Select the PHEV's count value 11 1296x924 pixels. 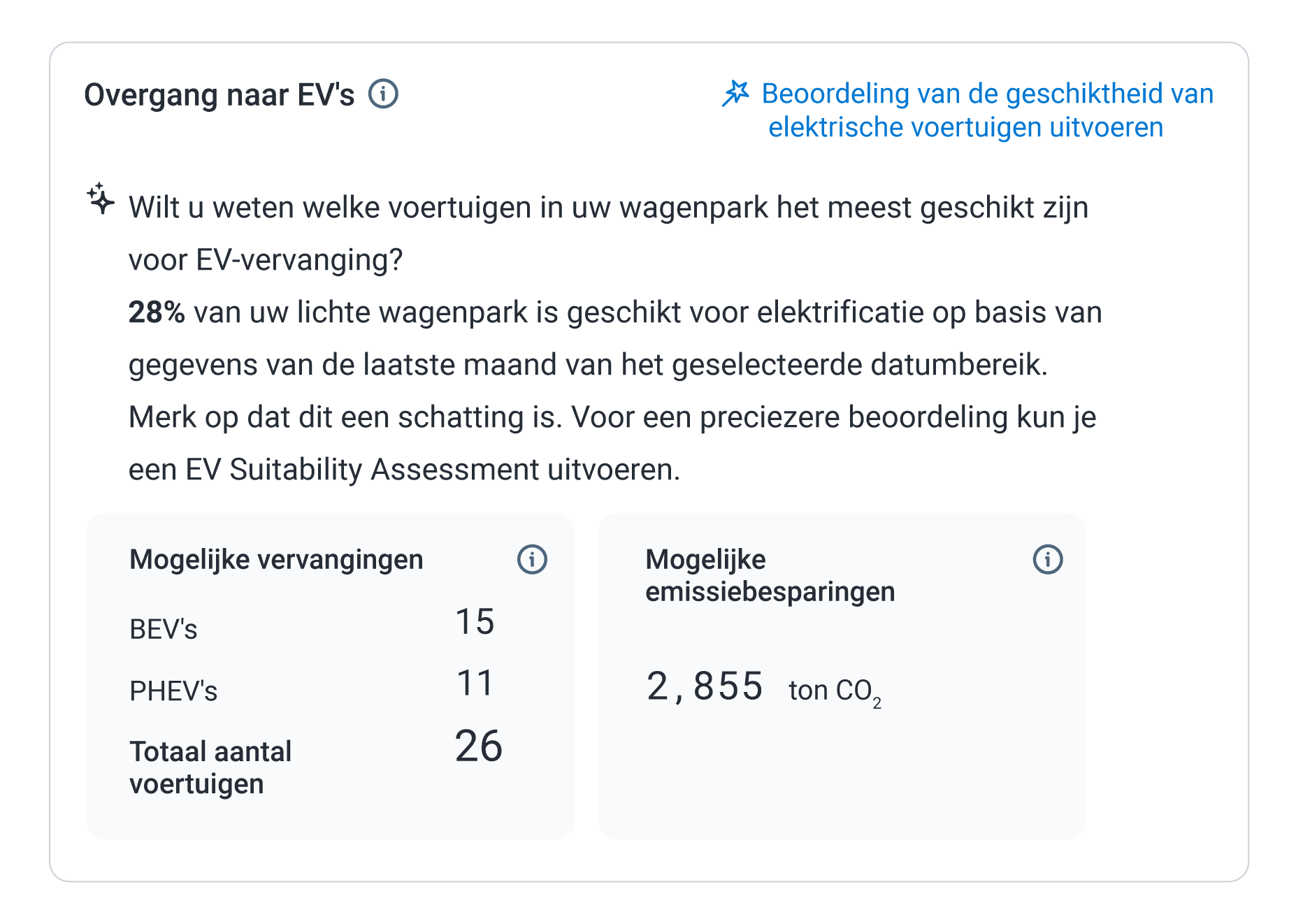[475, 682]
